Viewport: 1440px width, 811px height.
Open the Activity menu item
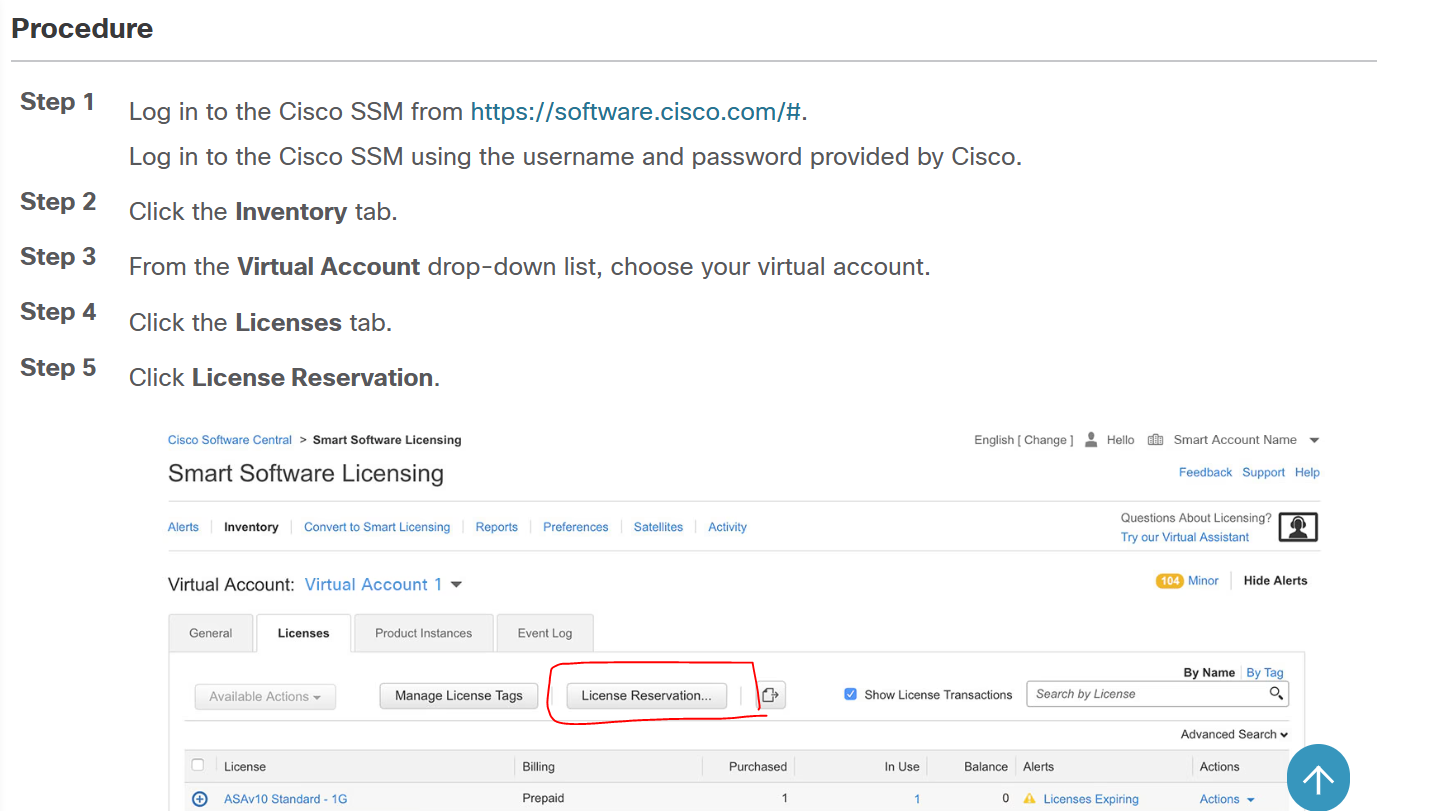[x=727, y=527]
